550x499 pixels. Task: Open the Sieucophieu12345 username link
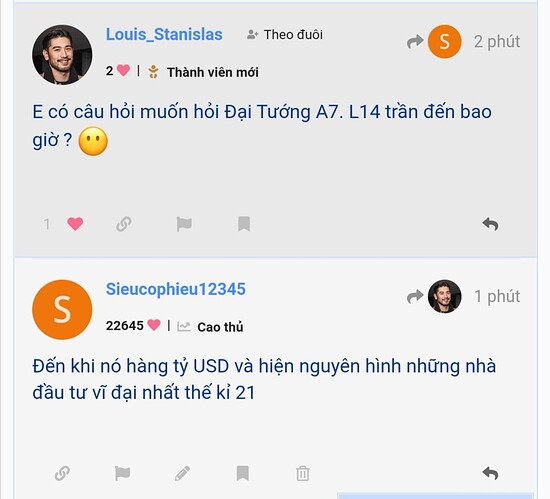(x=176, y=289)
